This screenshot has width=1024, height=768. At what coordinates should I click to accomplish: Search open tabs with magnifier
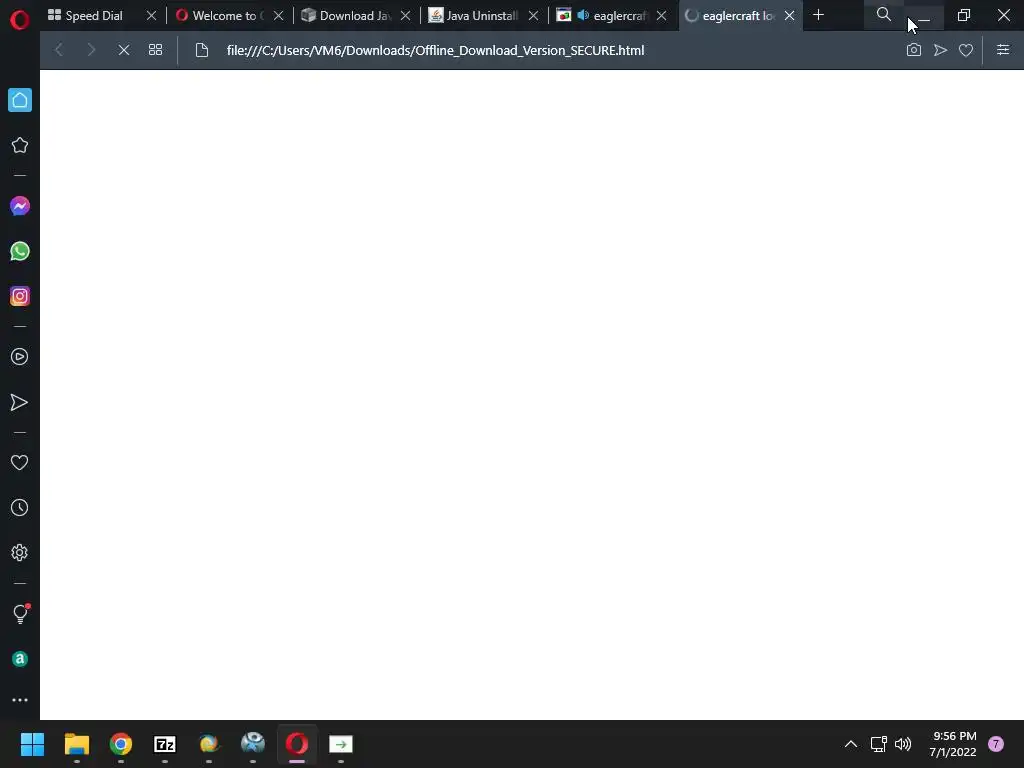(x=884, y=14)
